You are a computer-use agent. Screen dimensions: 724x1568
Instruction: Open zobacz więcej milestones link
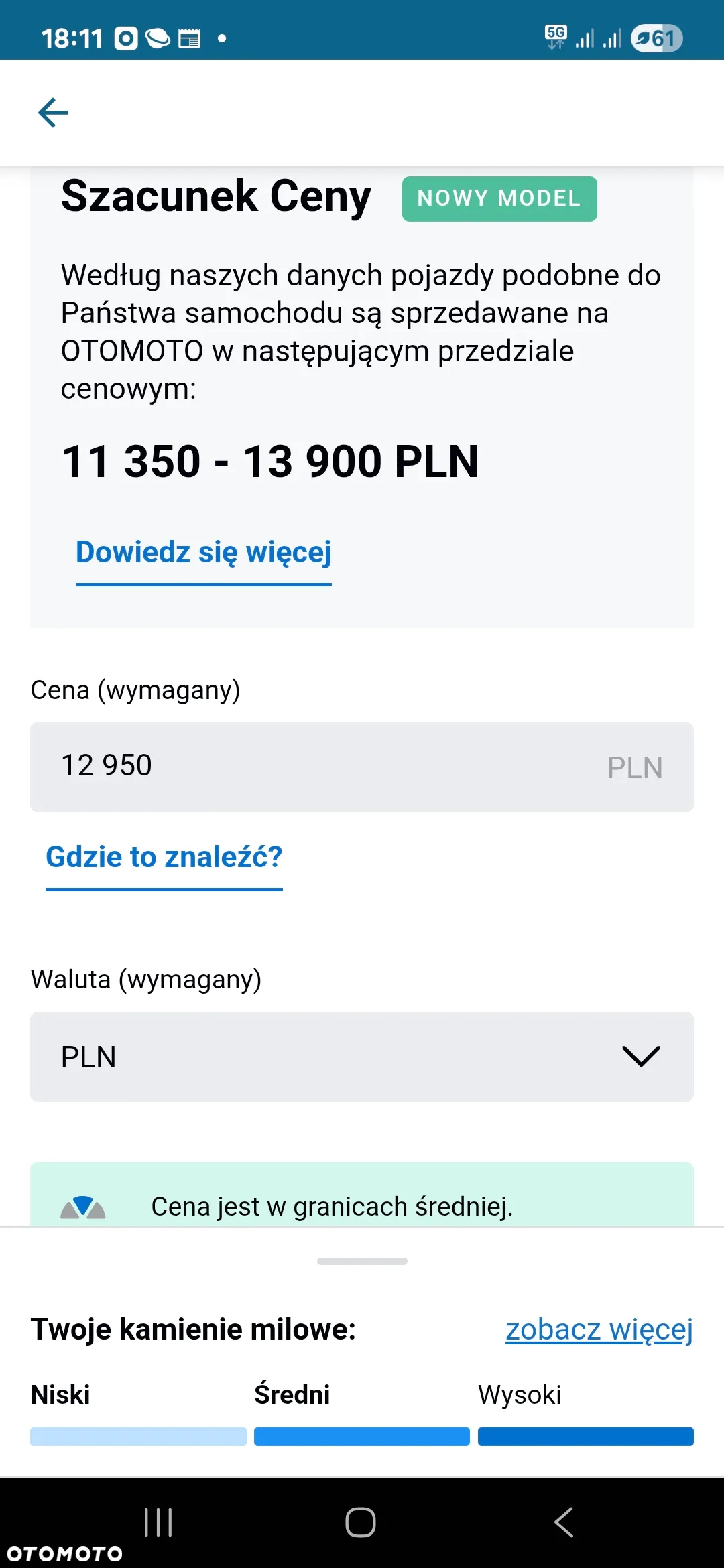click(x=599, y=1329)
